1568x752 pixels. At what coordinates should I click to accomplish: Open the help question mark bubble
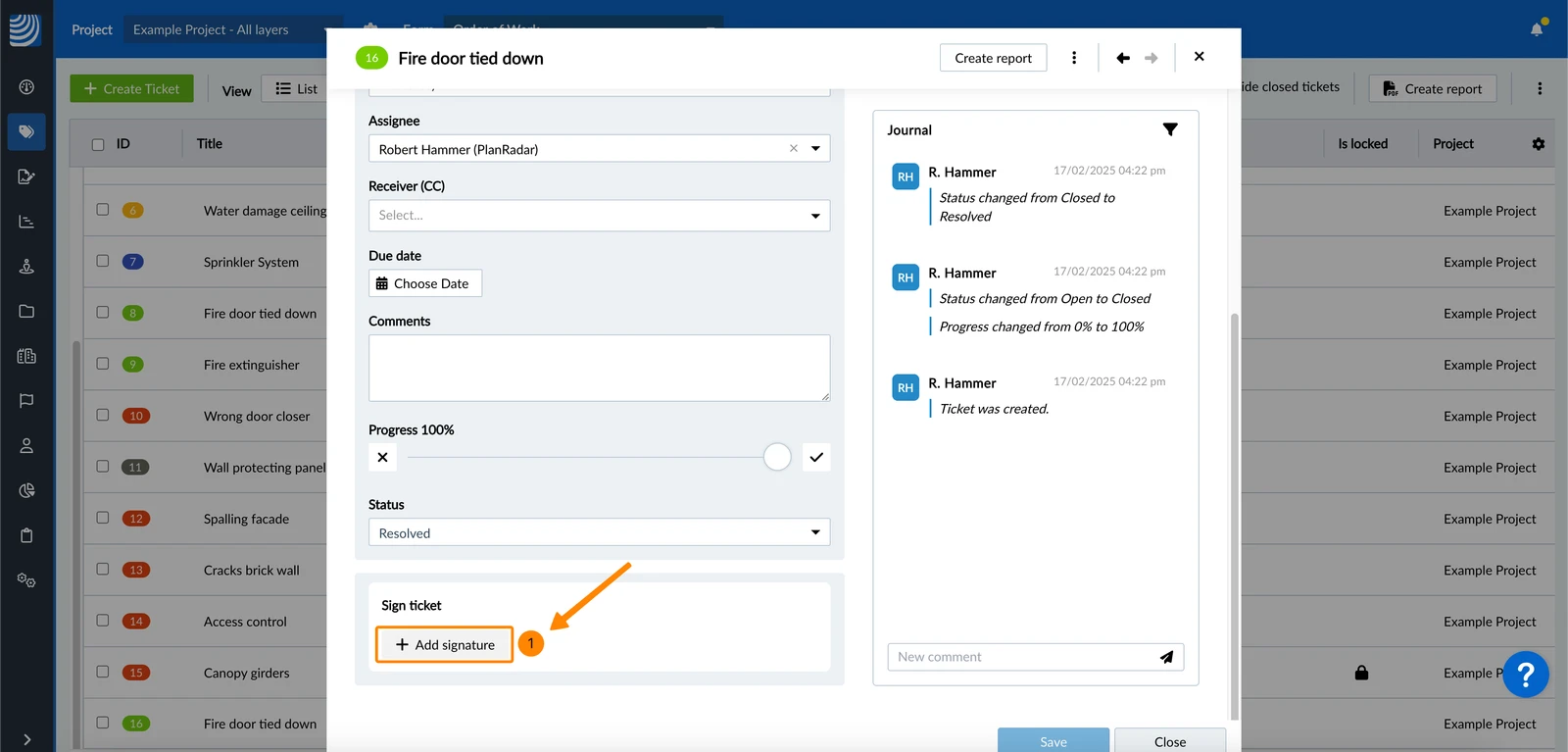(x=1526, y=675)
